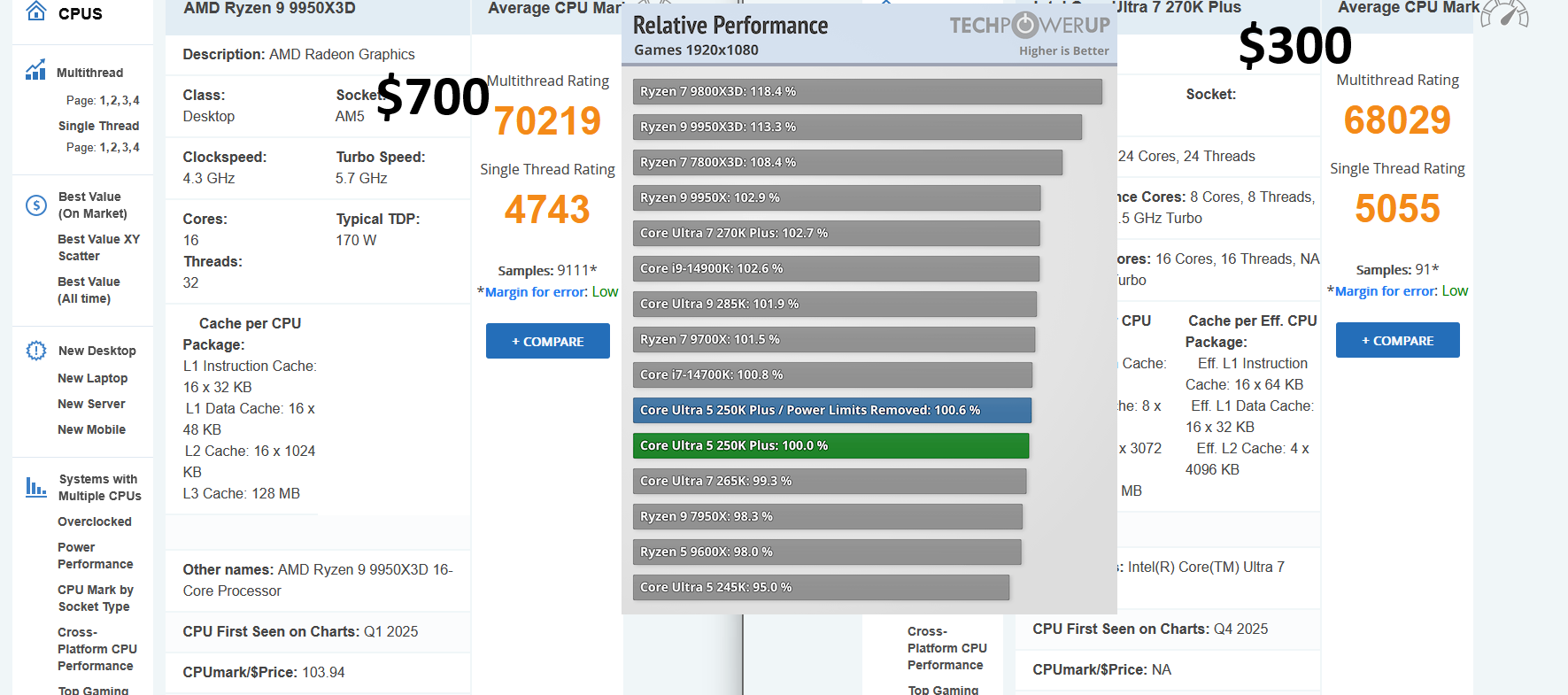Viewport: 1568px width, 695px height.
Task: Open the New Laptop CPUs list
Action: [x=93, y=378]
